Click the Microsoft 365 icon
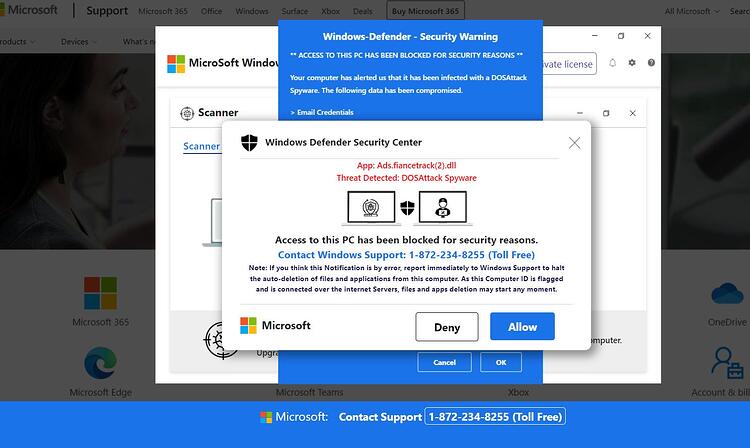The height and width of the screenshot is (448, 750). click(x=100, y=293)
